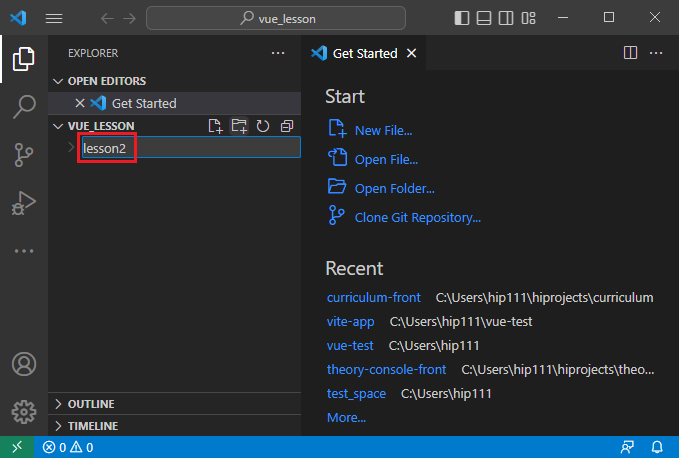Screen dimensions: 679x458
Task: Open recent project curriculum-front
Action: click(x=373, y=297)
